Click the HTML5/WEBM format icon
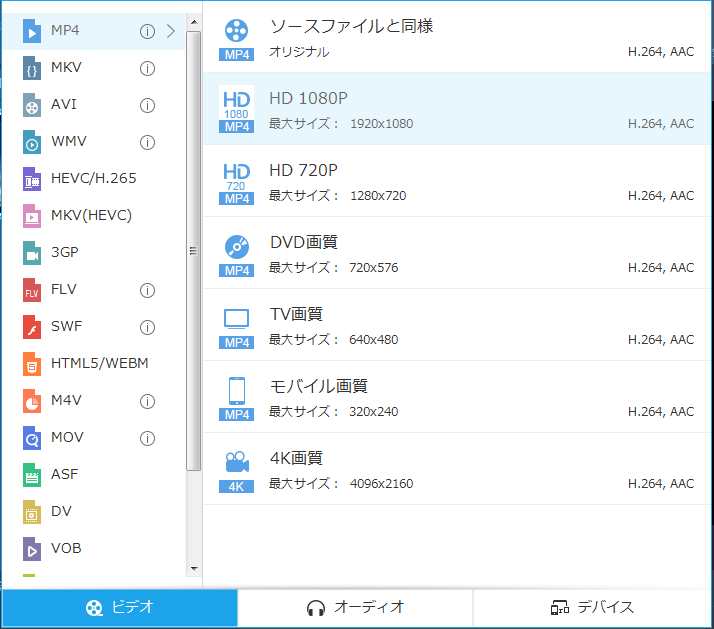This screenshot has height=629, width=714. tap(32, 364)
